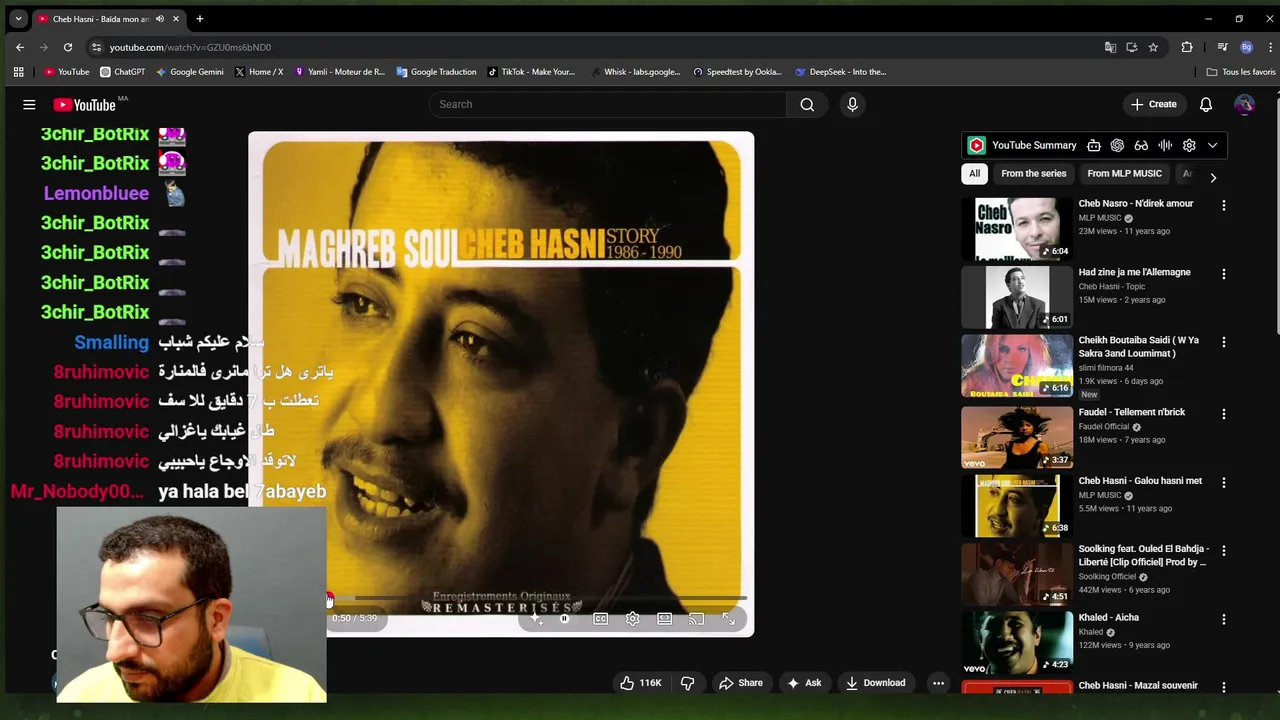Click the video progress bar scrubber

pos(329,599)
